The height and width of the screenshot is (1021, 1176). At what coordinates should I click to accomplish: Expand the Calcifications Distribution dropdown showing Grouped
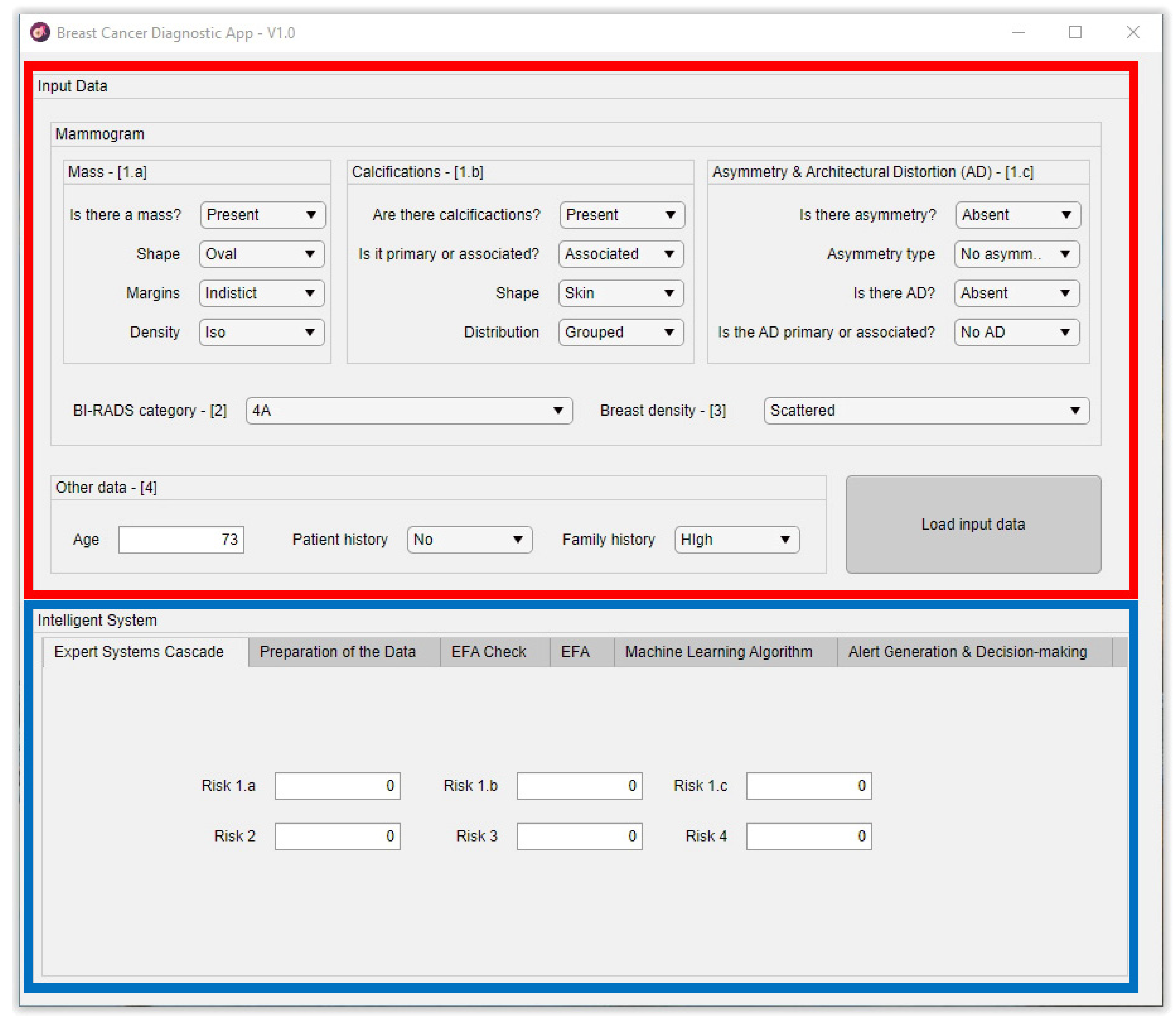(620, 332)
